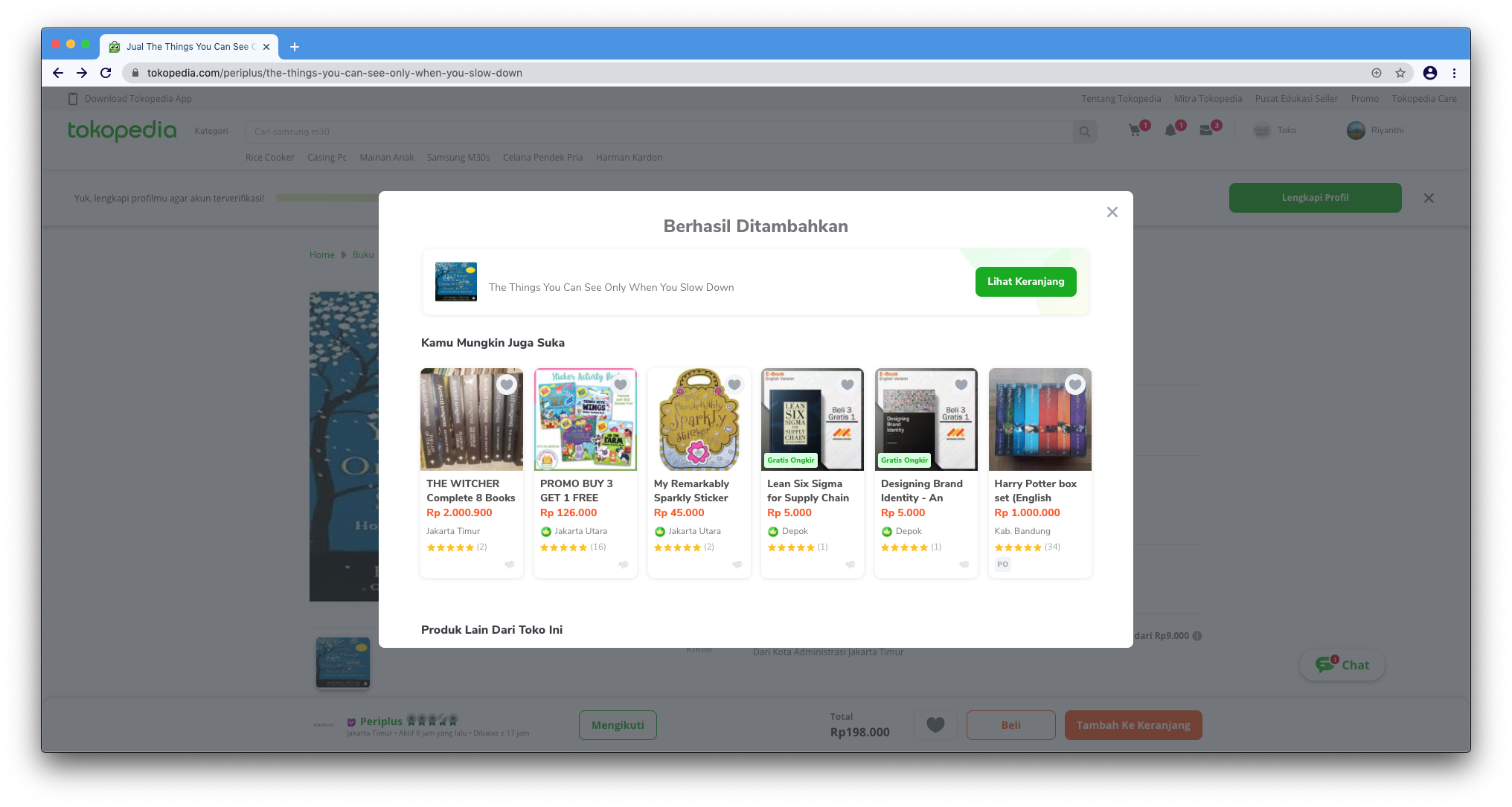Click the share icon on THE WITCHER card
Image resolution: width=1512 pixels, height=807 pixels.
tap(510, 565)
